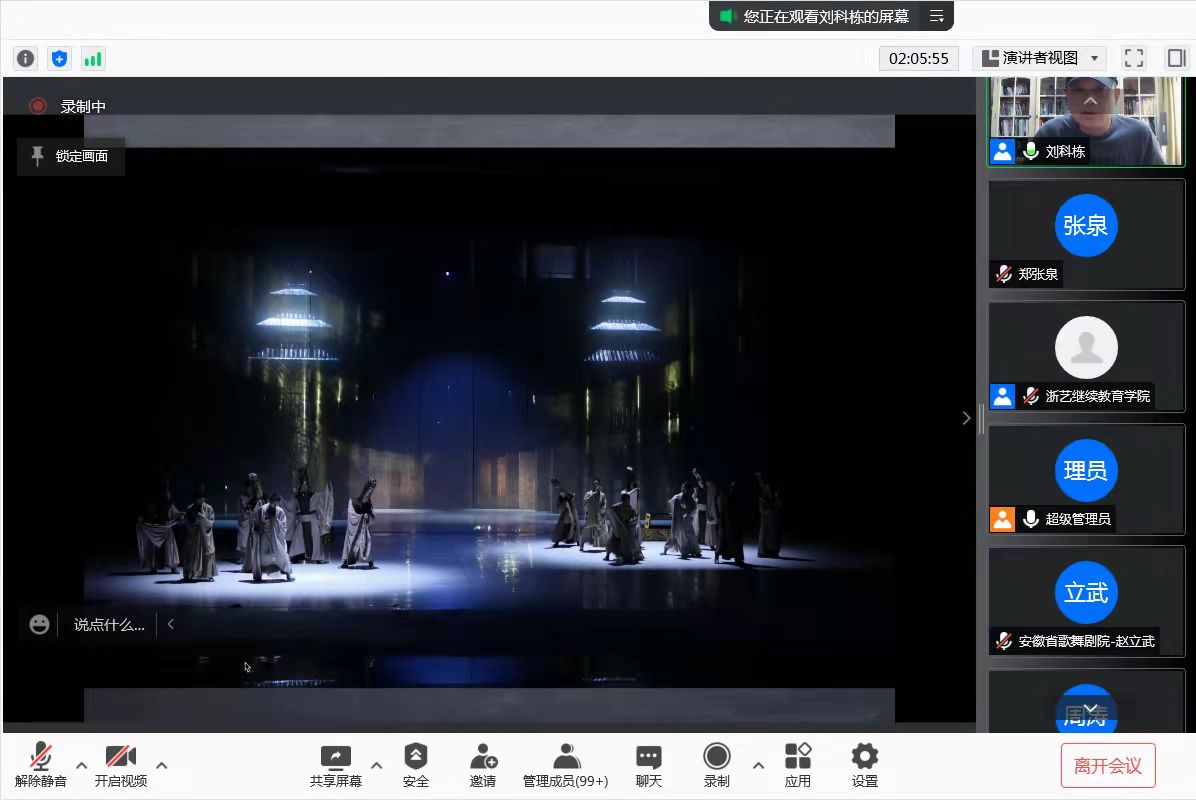Viewport: 1196px width, 800px height.
Task: Open the Settings gear
Action: (865, 765)
